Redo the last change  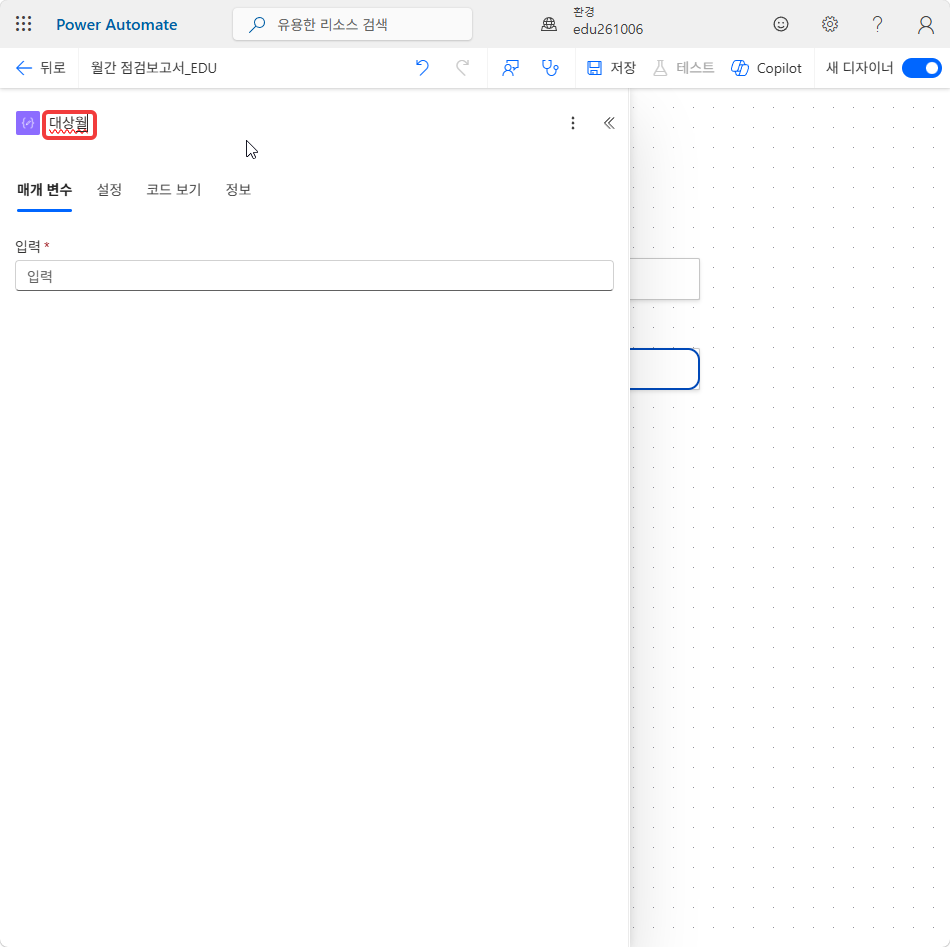click(x=462, y=68)
